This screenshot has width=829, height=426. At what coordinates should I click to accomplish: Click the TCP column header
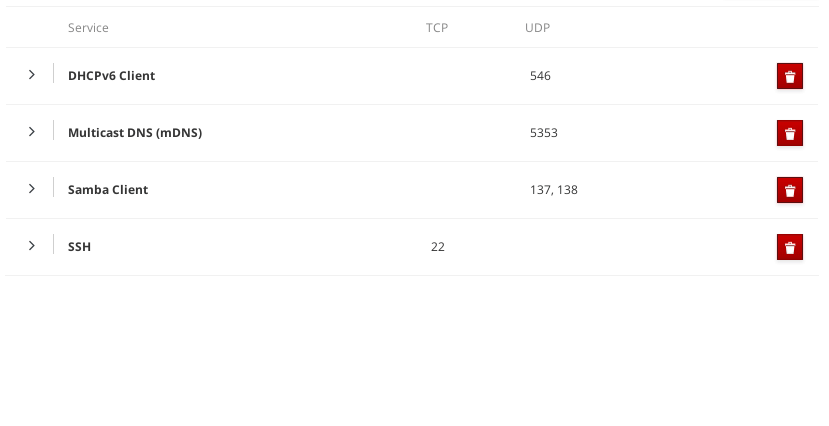coord(437,28)
